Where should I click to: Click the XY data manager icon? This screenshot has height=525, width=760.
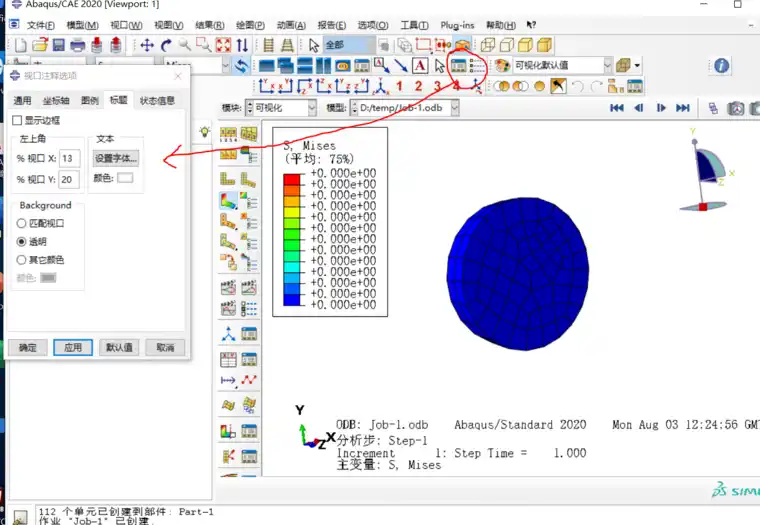pyautogui.click(x=249, y=359)
